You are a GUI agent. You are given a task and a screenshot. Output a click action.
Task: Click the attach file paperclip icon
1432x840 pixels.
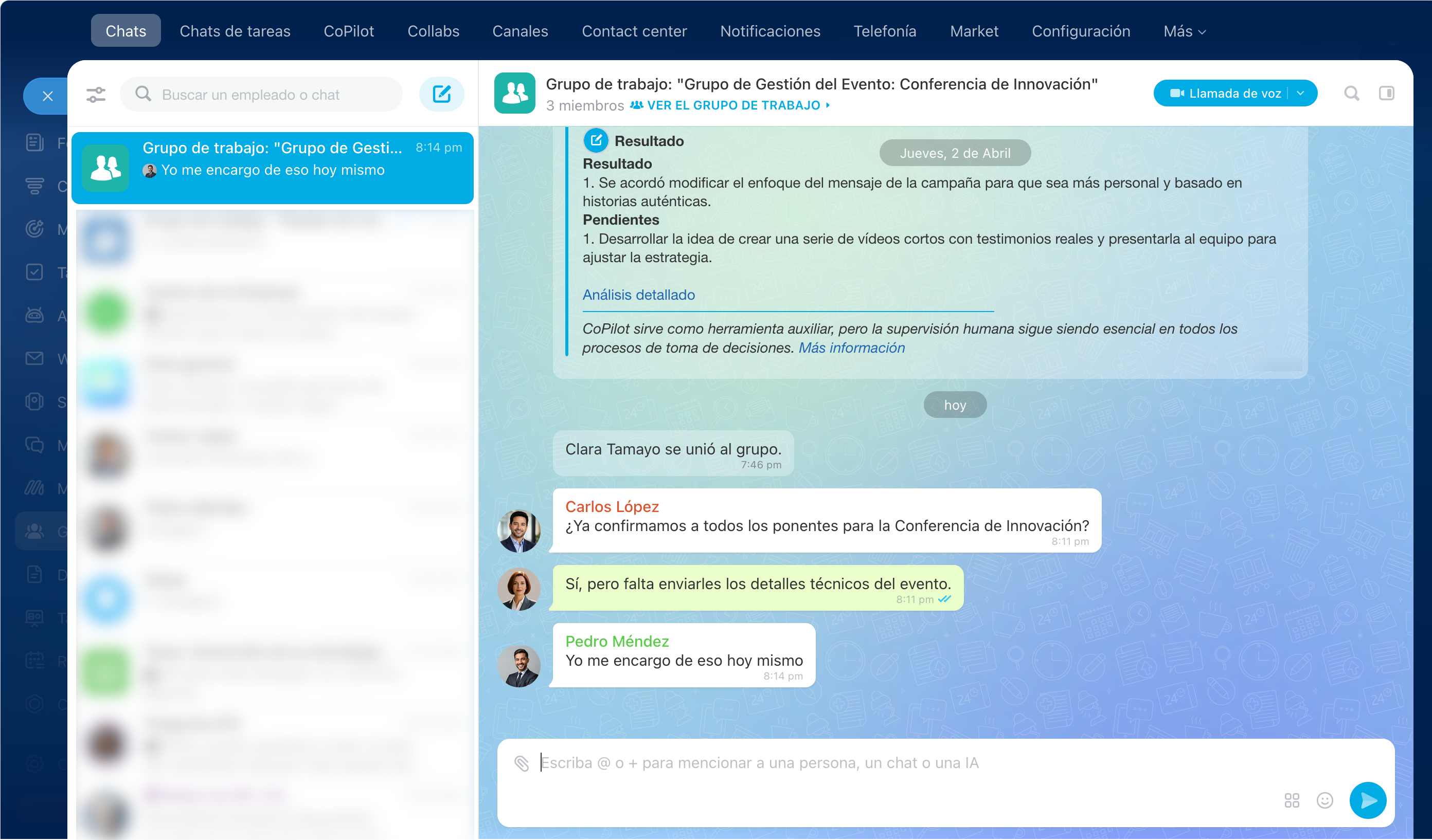[522, 763]
